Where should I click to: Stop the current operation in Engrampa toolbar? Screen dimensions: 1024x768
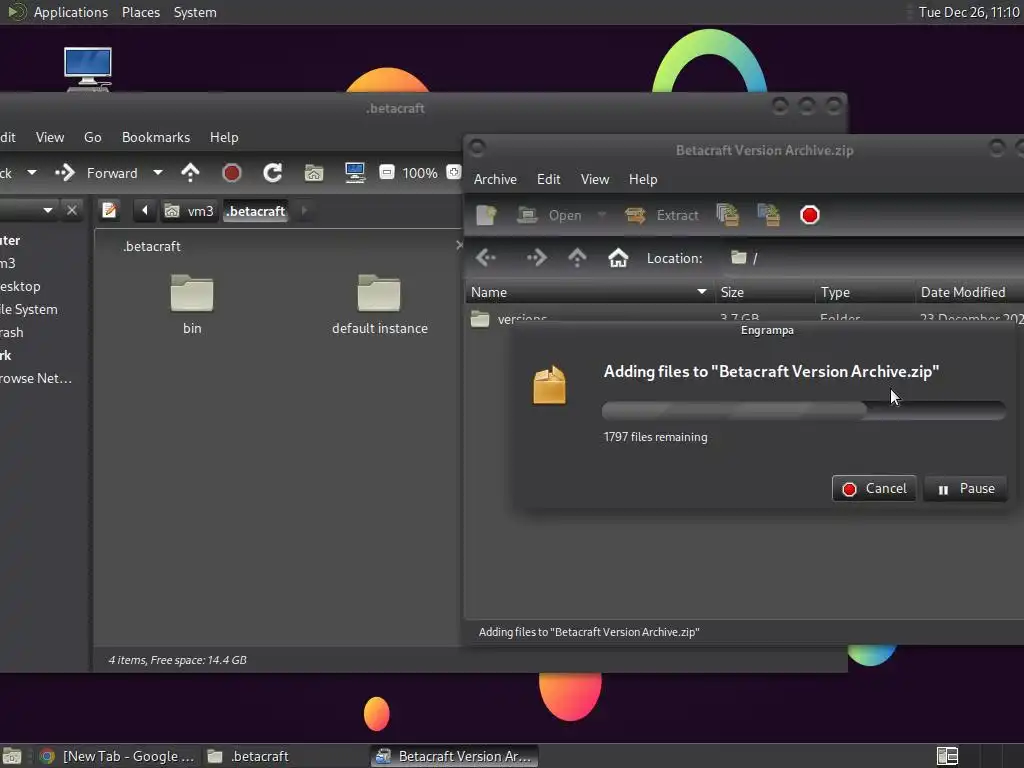coord(810,215)
